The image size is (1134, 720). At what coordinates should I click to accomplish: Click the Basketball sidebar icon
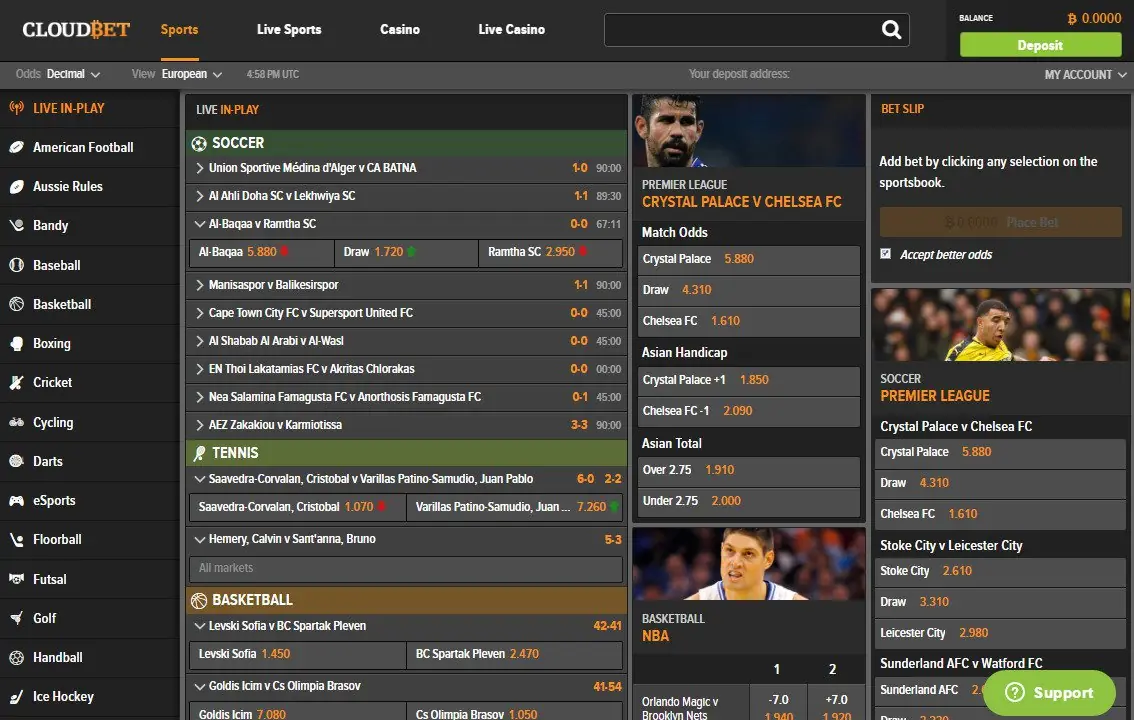17,304
